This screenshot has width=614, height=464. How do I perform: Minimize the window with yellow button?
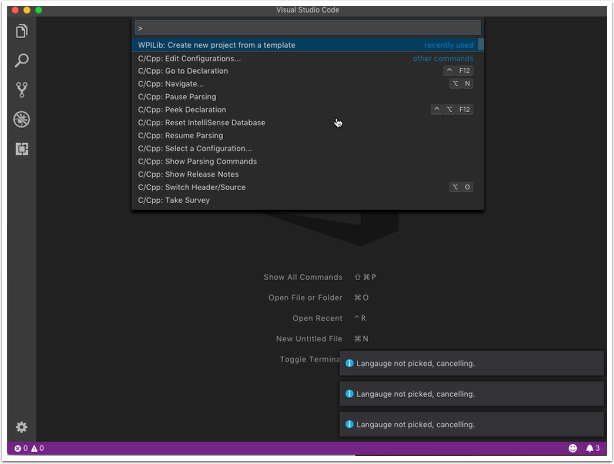27,10
